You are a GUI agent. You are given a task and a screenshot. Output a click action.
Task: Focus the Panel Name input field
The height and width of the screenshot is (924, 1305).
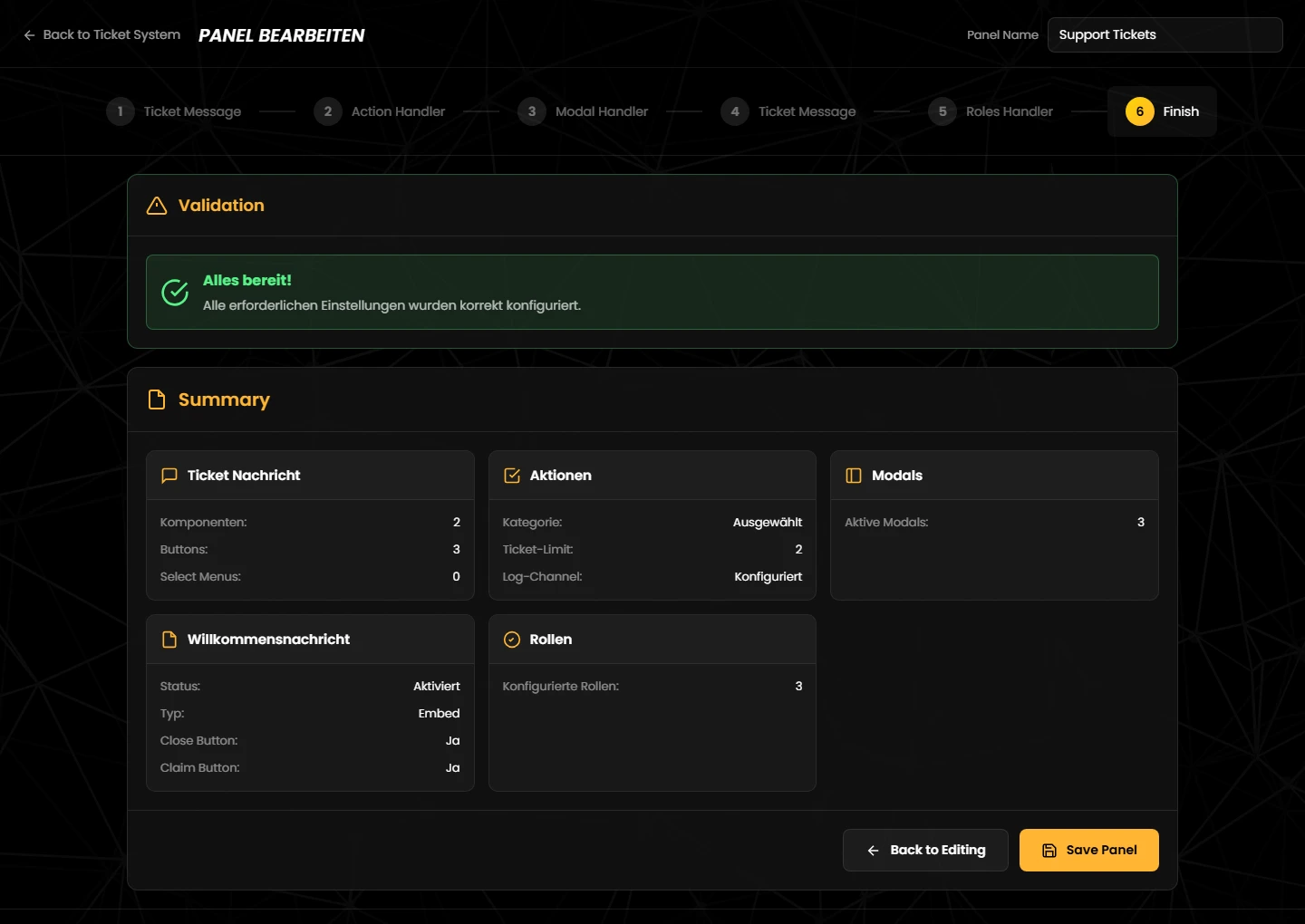tap(1165, 35)
